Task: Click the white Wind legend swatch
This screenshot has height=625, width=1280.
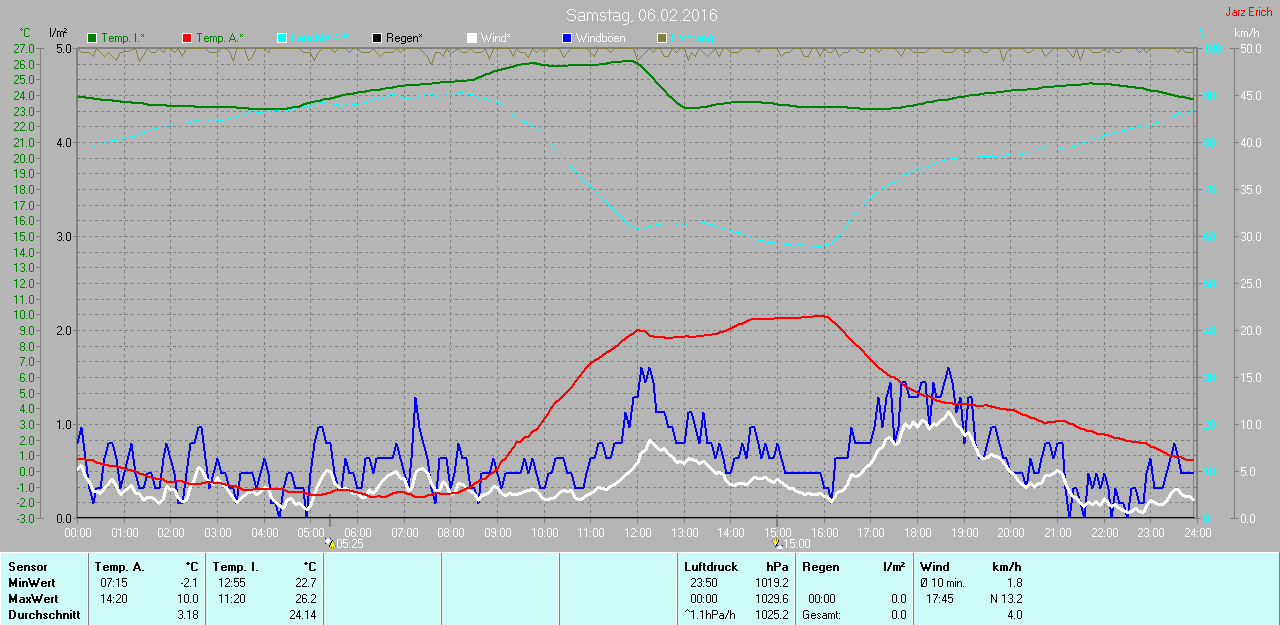Action: (472, 38)
